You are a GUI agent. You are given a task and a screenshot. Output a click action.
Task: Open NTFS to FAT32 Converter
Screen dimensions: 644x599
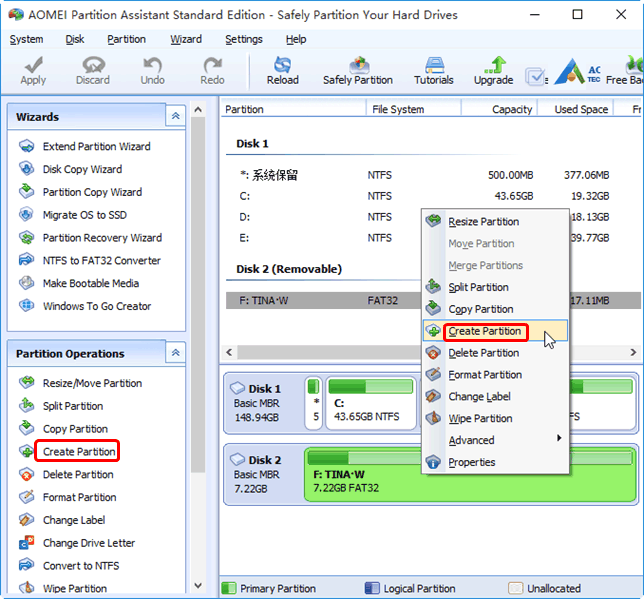(90, 260)
